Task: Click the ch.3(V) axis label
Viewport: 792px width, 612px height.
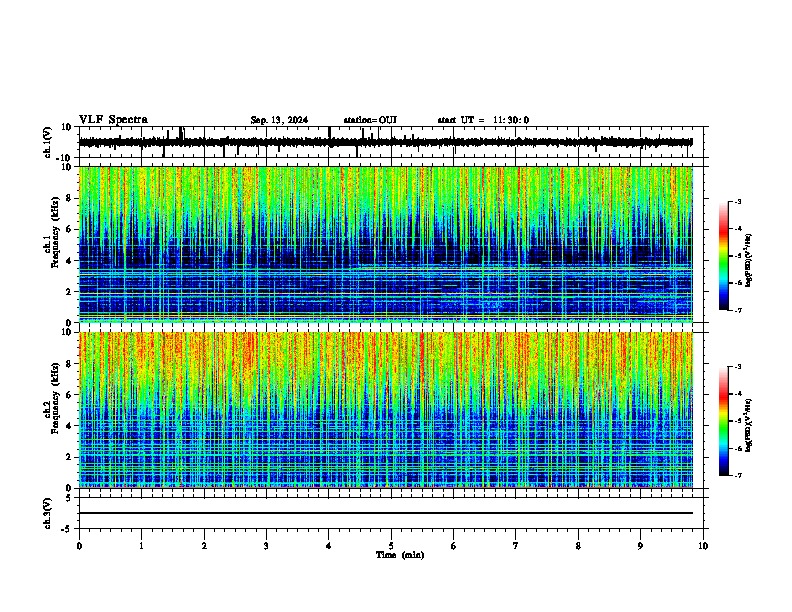Action: 48,513
